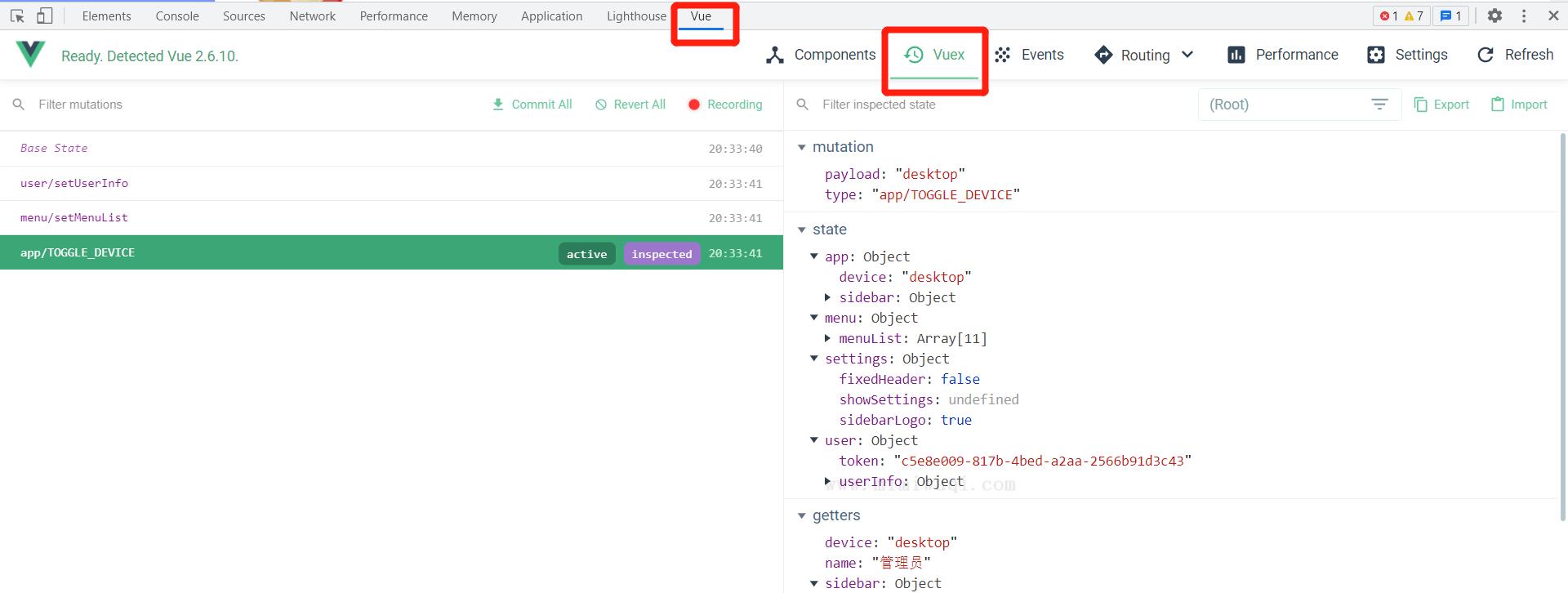Collapse the menu object in state
The height and width of the screenshot is (593, 1568).
(814, 318)
